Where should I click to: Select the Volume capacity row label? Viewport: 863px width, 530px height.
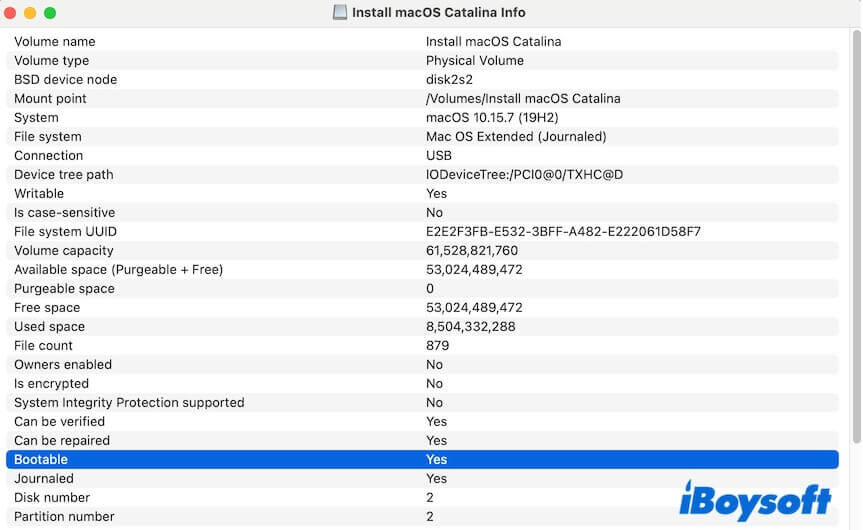click(x=64, y=251)
